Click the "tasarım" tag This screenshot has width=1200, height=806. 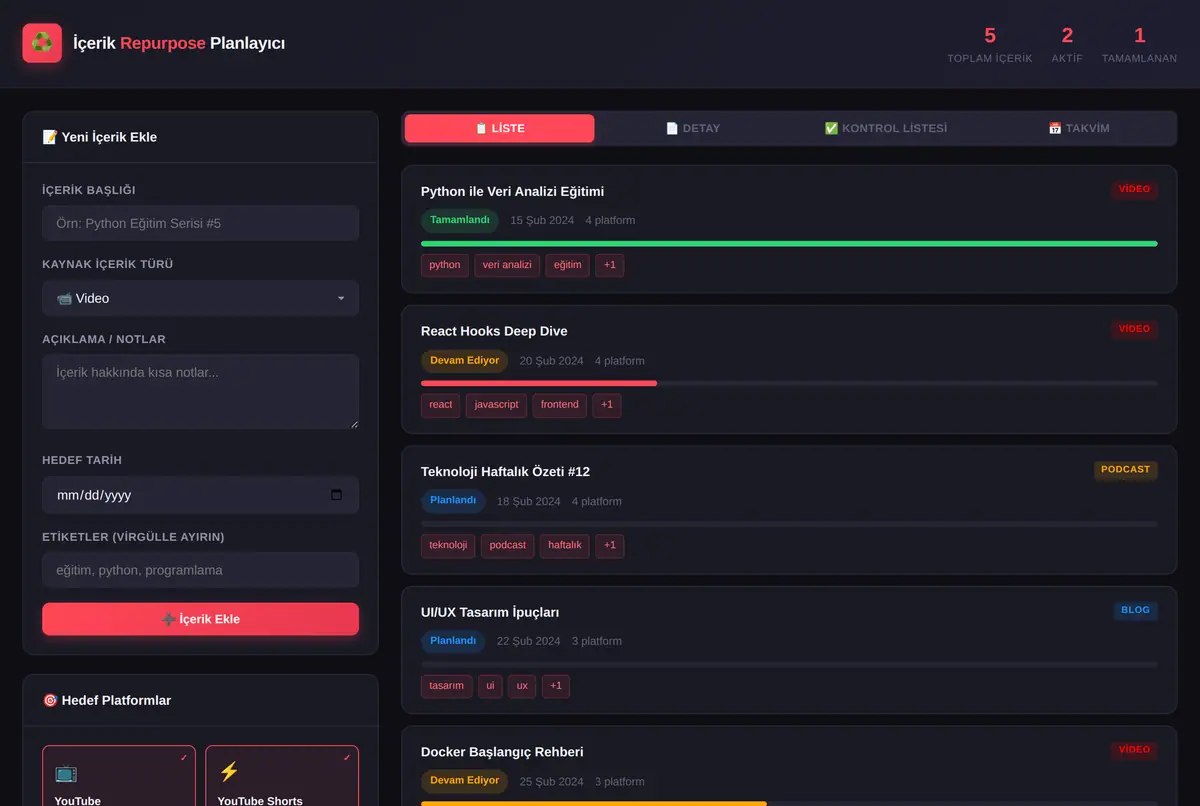tap(447, 686)
